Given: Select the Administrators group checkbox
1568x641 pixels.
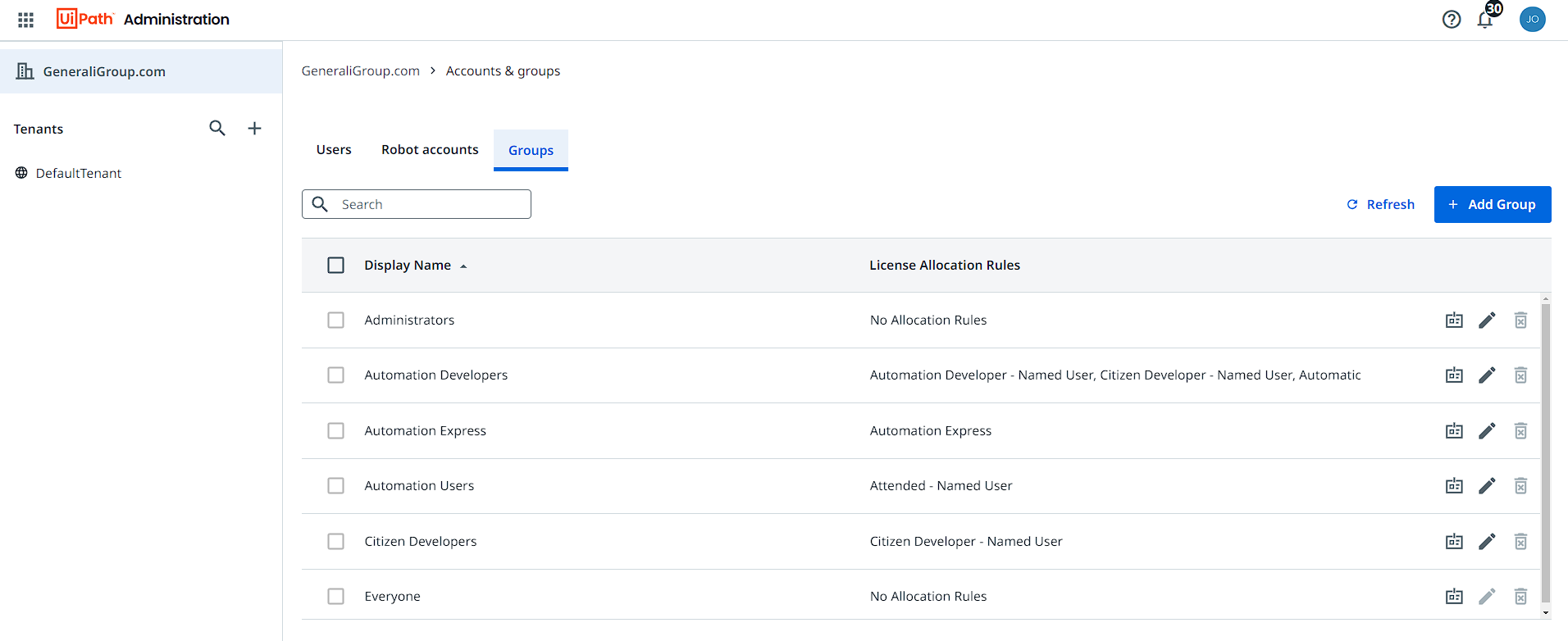Looking at the screenshot, I should 336,320.
